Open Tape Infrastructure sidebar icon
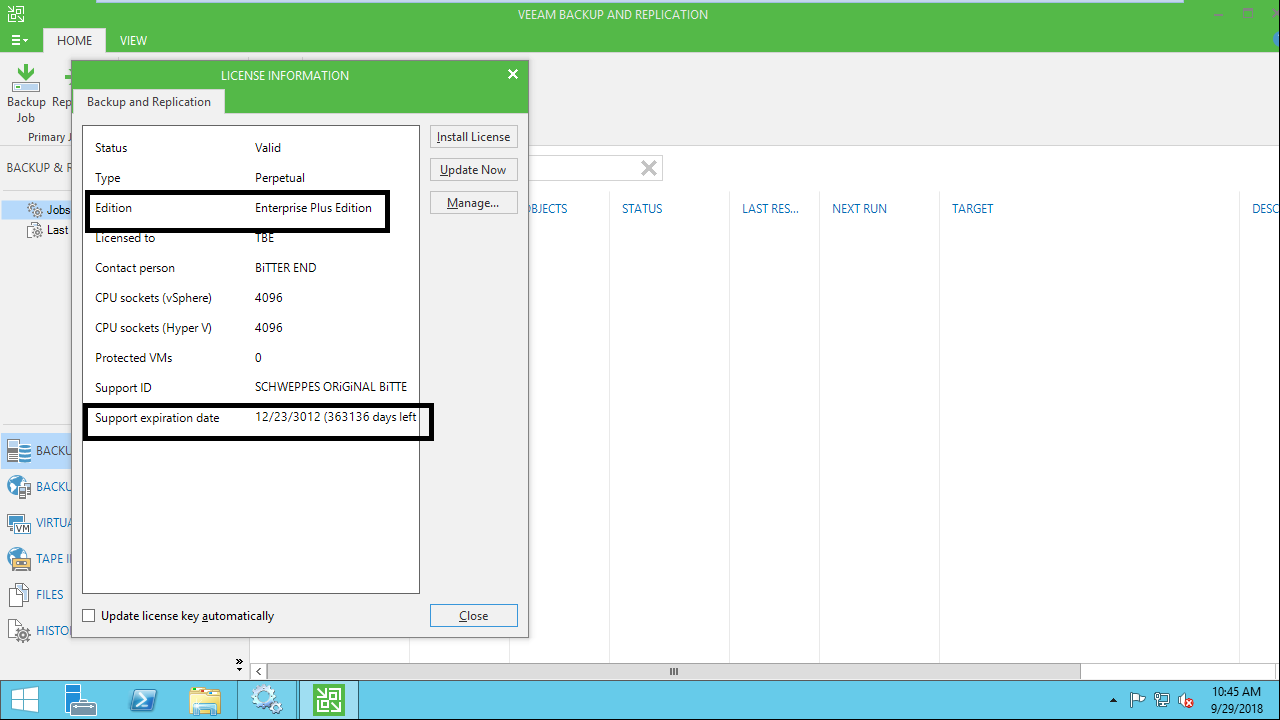This screenshot has width=1280, height=720. (x=19, y=559)
